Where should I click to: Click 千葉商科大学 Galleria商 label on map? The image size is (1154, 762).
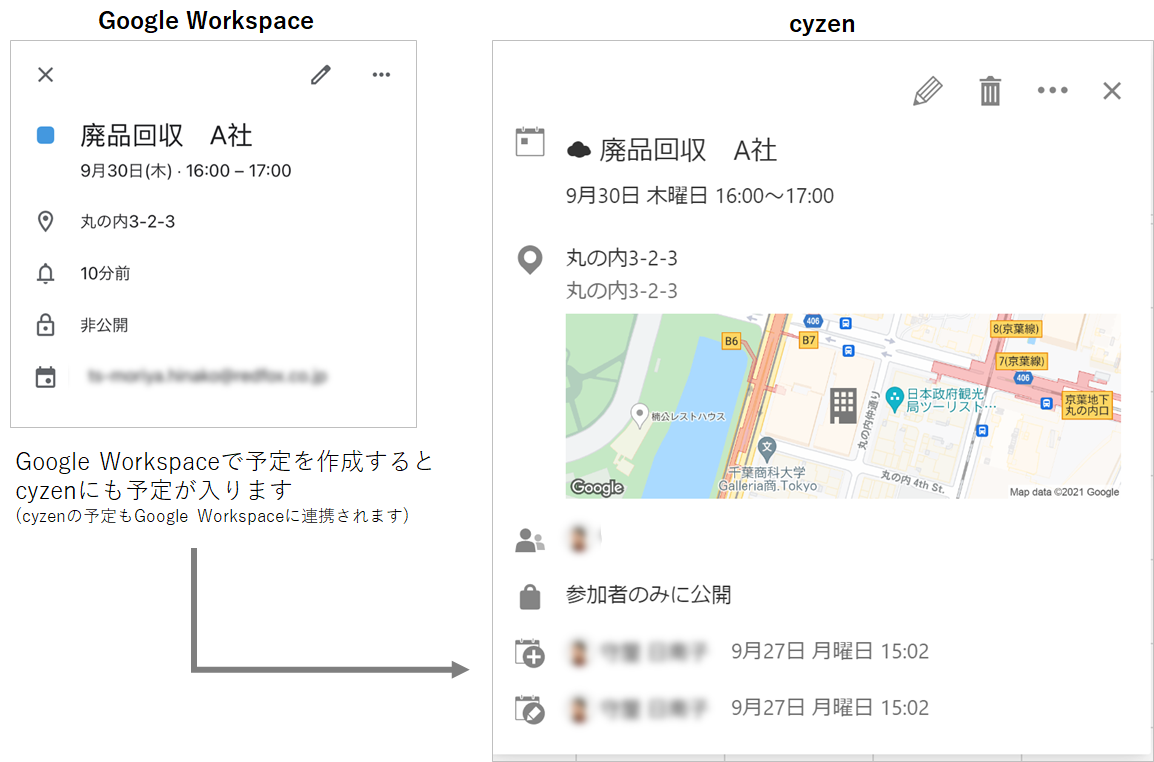(768, 479)
